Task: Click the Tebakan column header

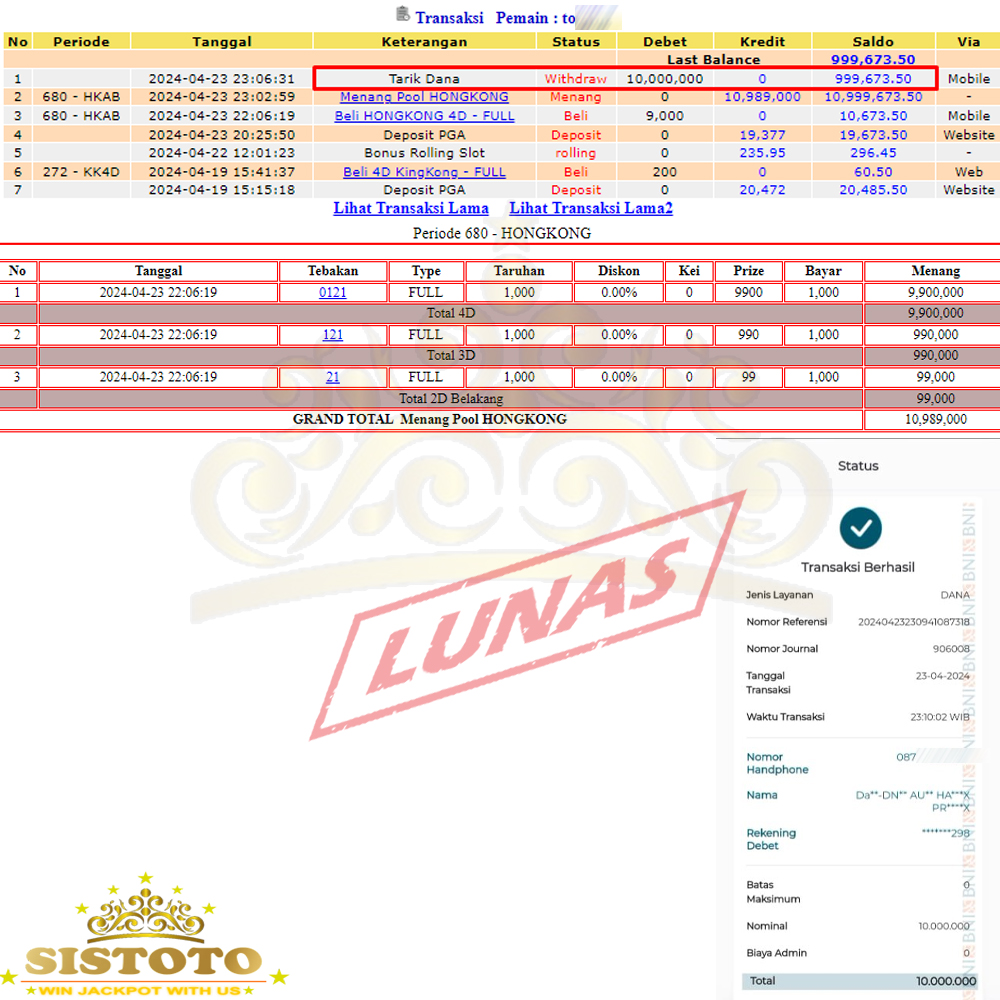Action: tap(332, 271)
